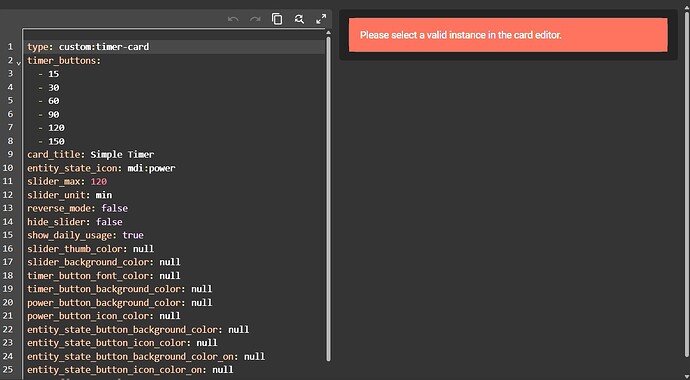Click the undo icon in editor toolbar

(x=233, y=19)
